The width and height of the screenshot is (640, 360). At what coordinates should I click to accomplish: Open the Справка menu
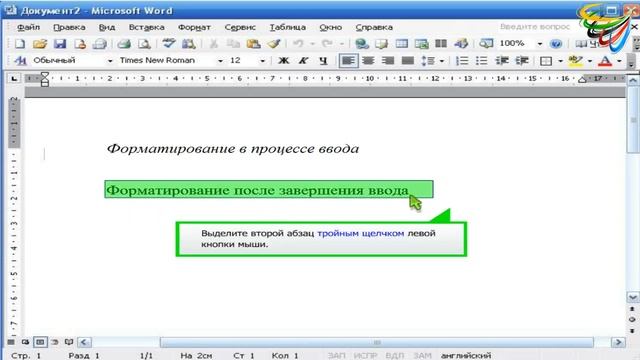[x=374, y=27]
